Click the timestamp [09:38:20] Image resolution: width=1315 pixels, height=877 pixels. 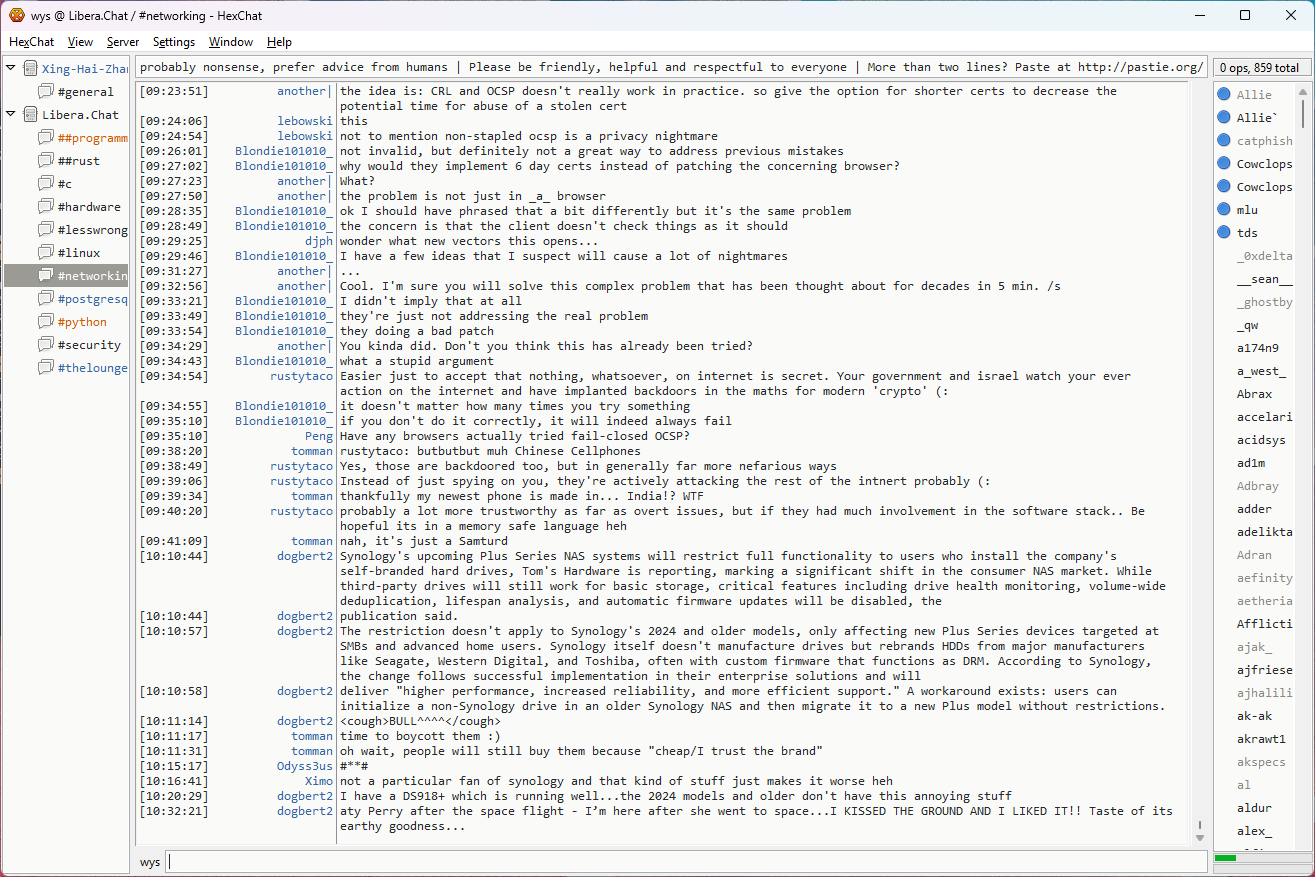pos(174,451)
